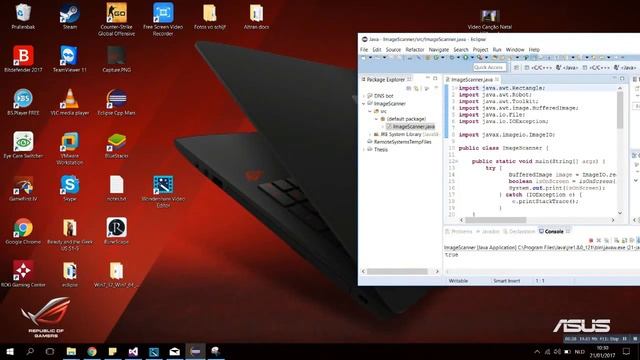Switch to the first C/C++ perspective button
The image size is (640, 360).
pos(538,67)
